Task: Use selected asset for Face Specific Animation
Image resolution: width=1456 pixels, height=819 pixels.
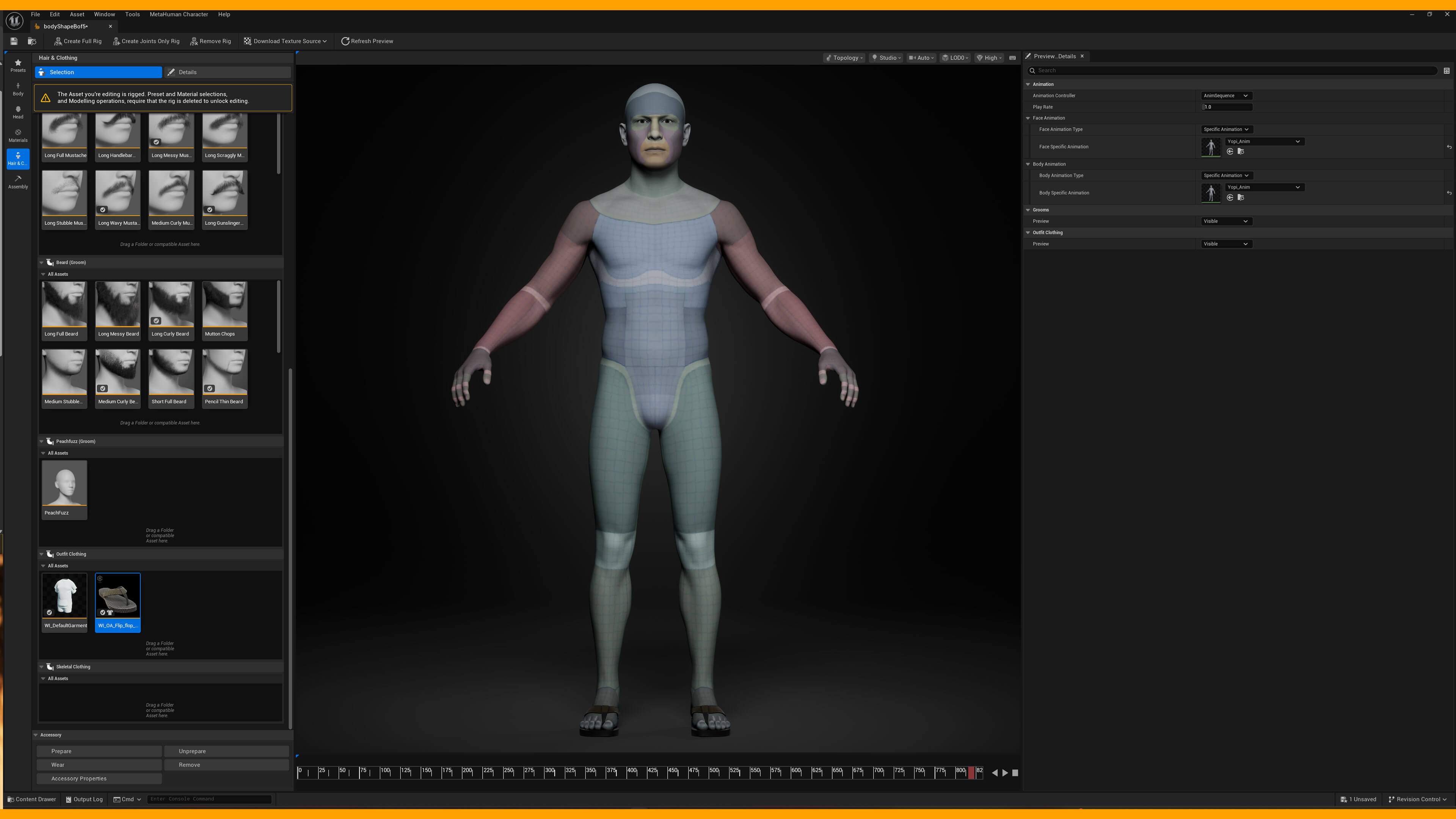Action: pyautogui.click(x=1230, y=152)
